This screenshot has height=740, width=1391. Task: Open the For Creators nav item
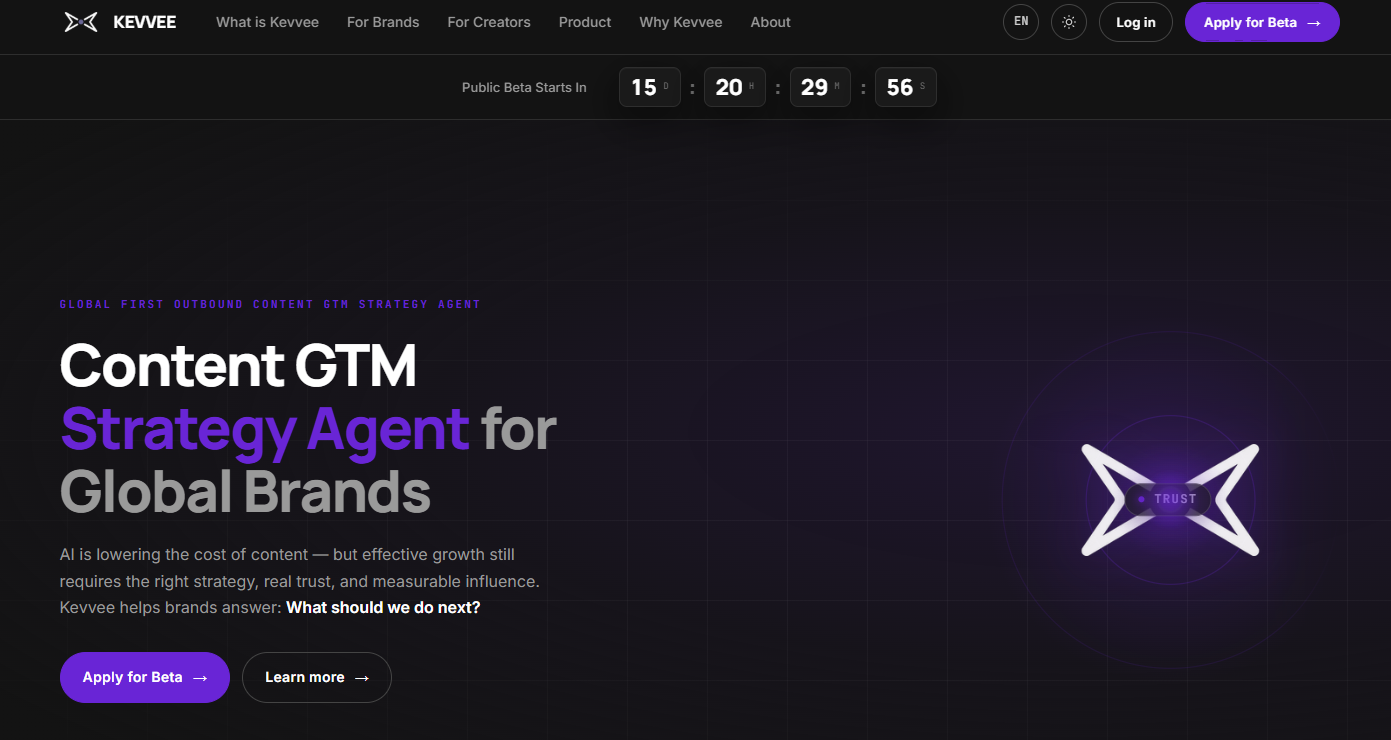(x=489, y=22)
